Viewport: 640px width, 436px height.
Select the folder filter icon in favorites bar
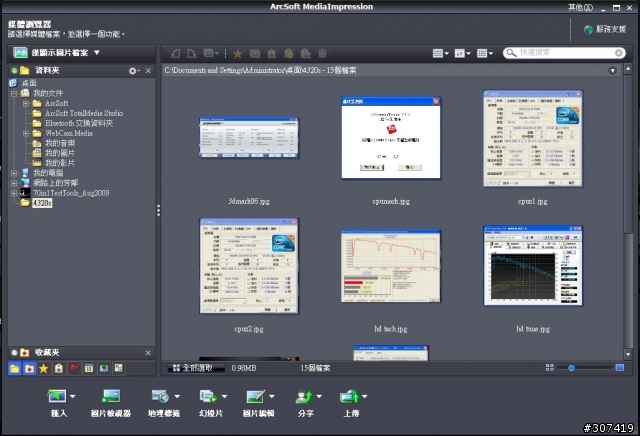coord(15,369)
